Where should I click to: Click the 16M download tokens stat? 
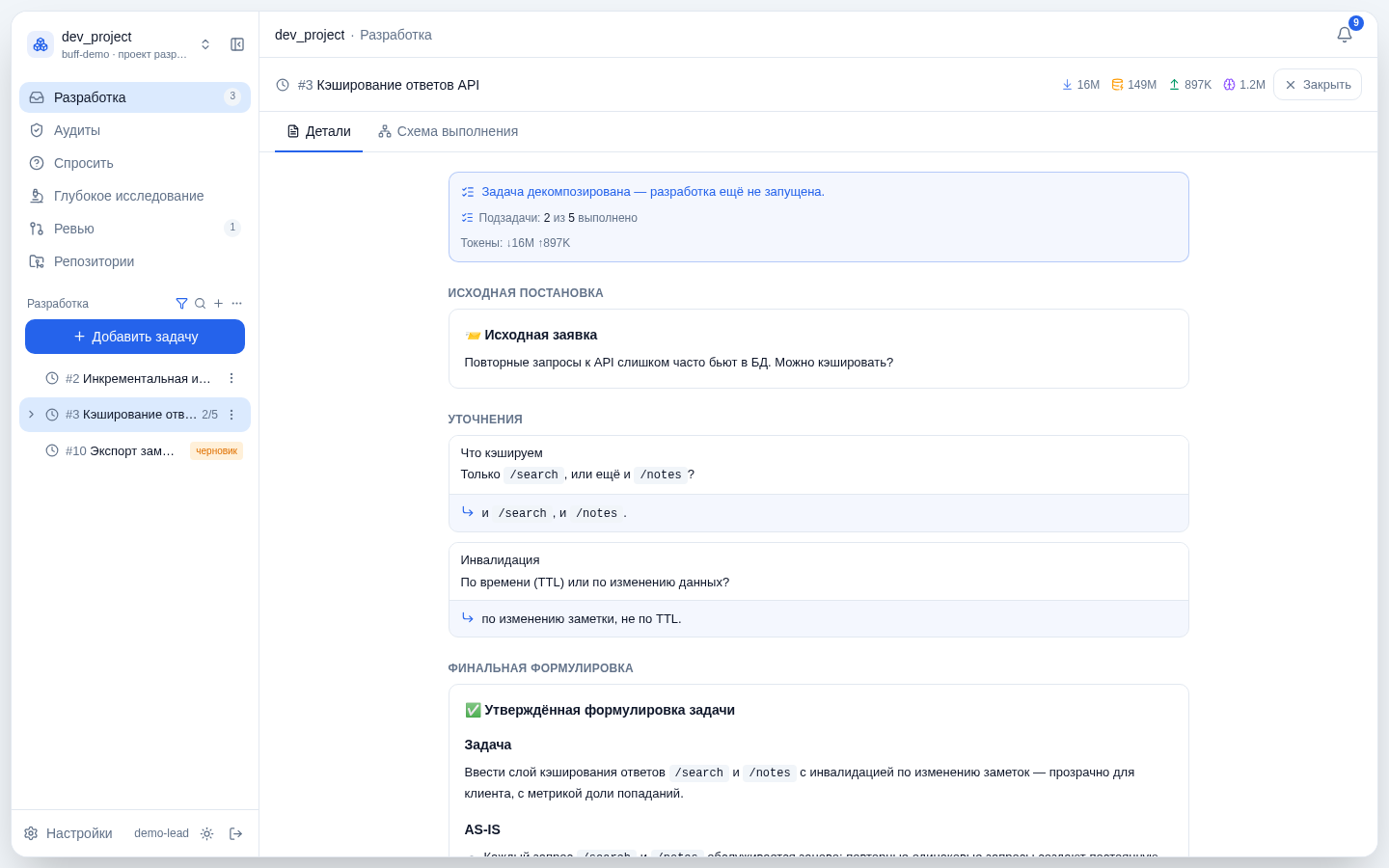[1080, 85]
